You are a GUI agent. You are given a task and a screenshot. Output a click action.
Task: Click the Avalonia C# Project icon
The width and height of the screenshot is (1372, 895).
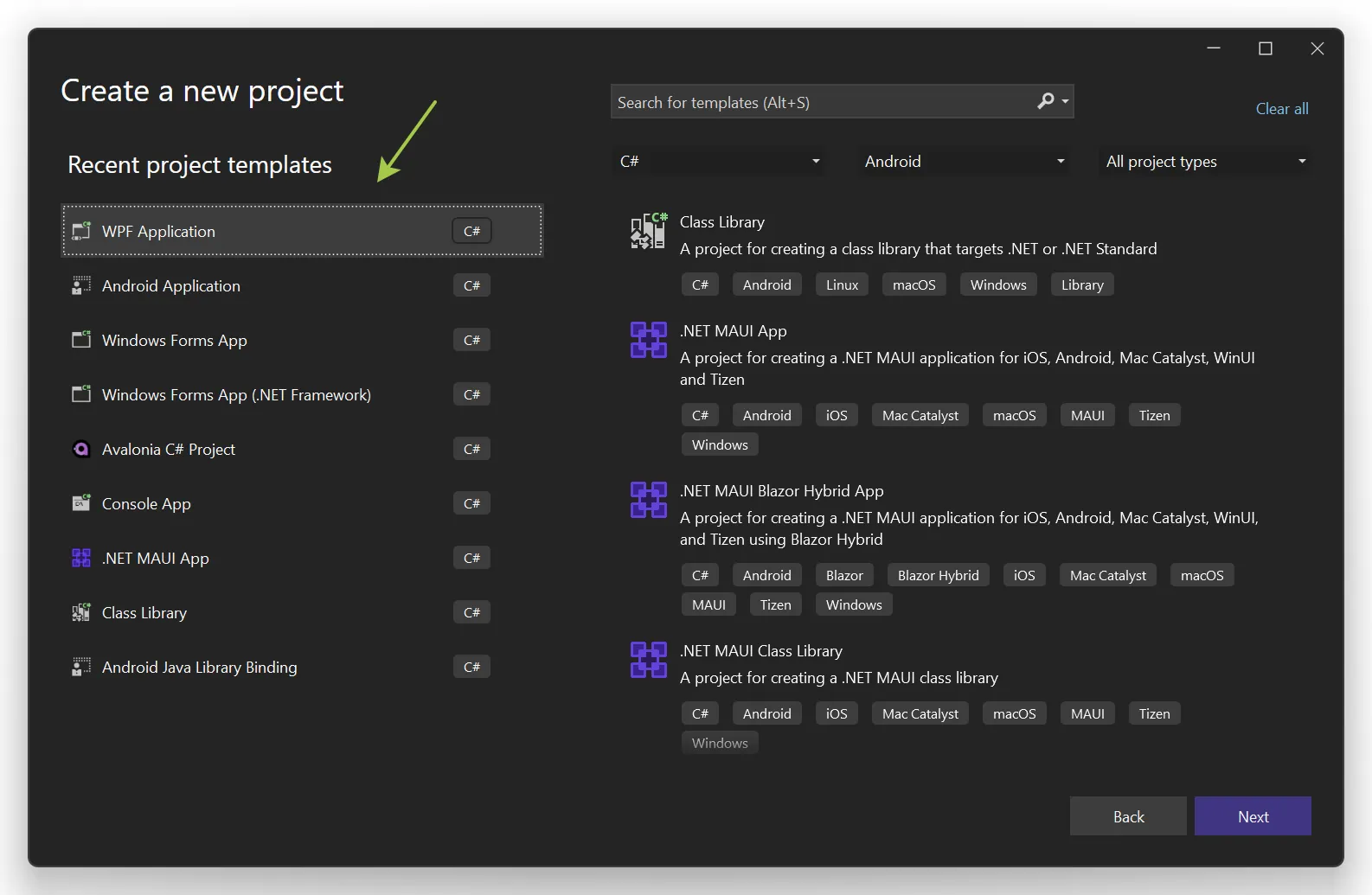[x=81, y=449]
